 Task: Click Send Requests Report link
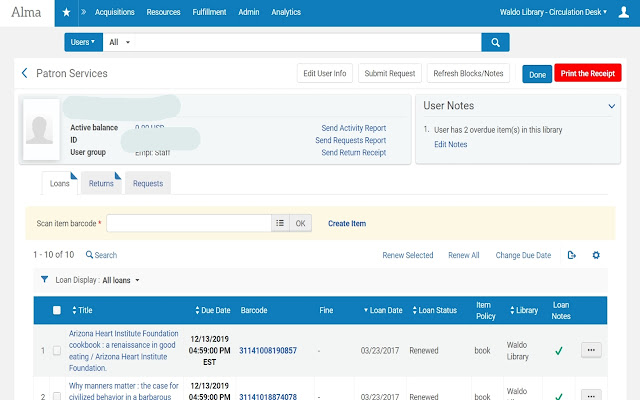[x=350, y=140]
